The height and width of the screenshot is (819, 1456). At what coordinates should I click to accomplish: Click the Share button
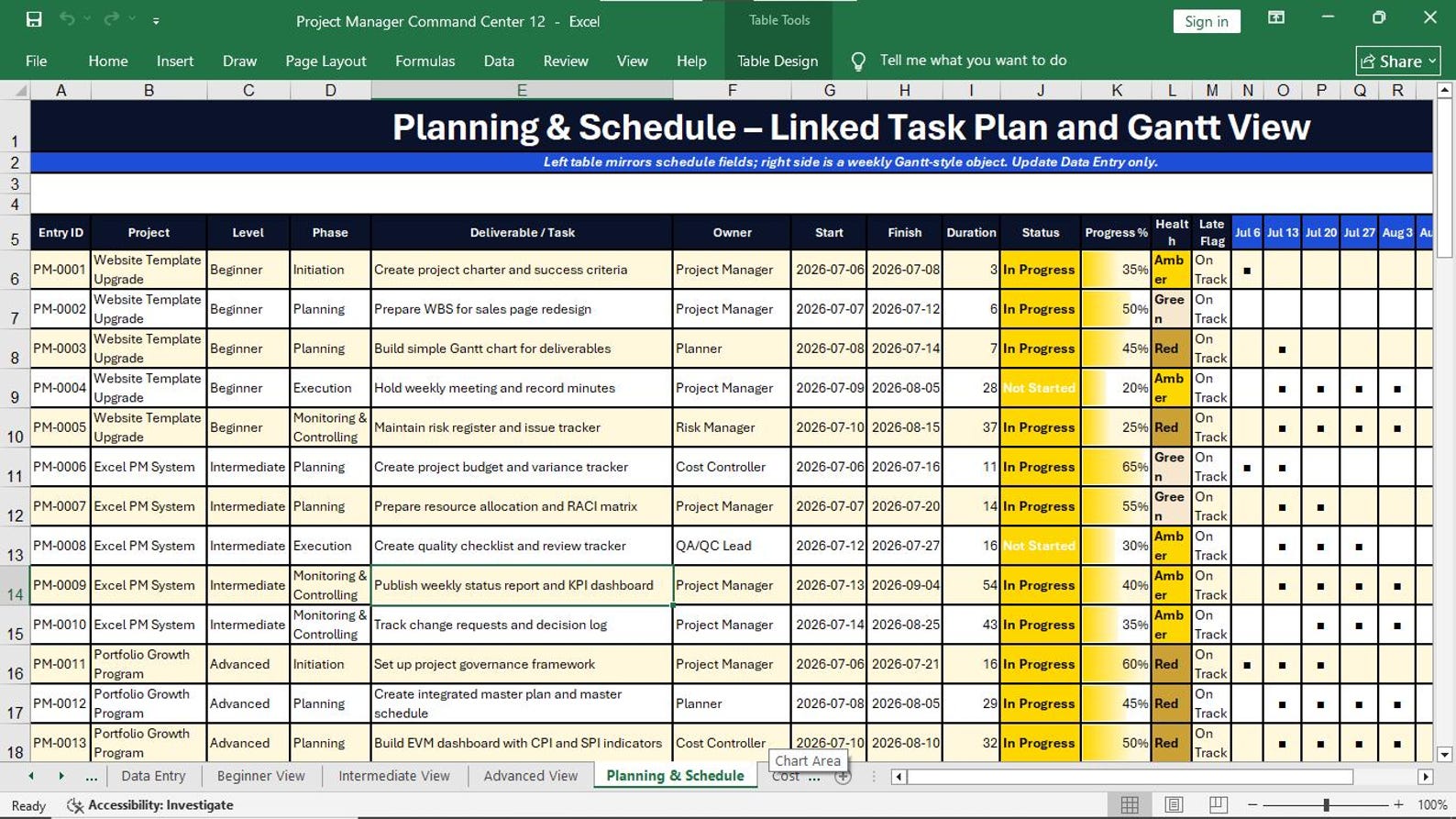click(x=1397, y=61)
